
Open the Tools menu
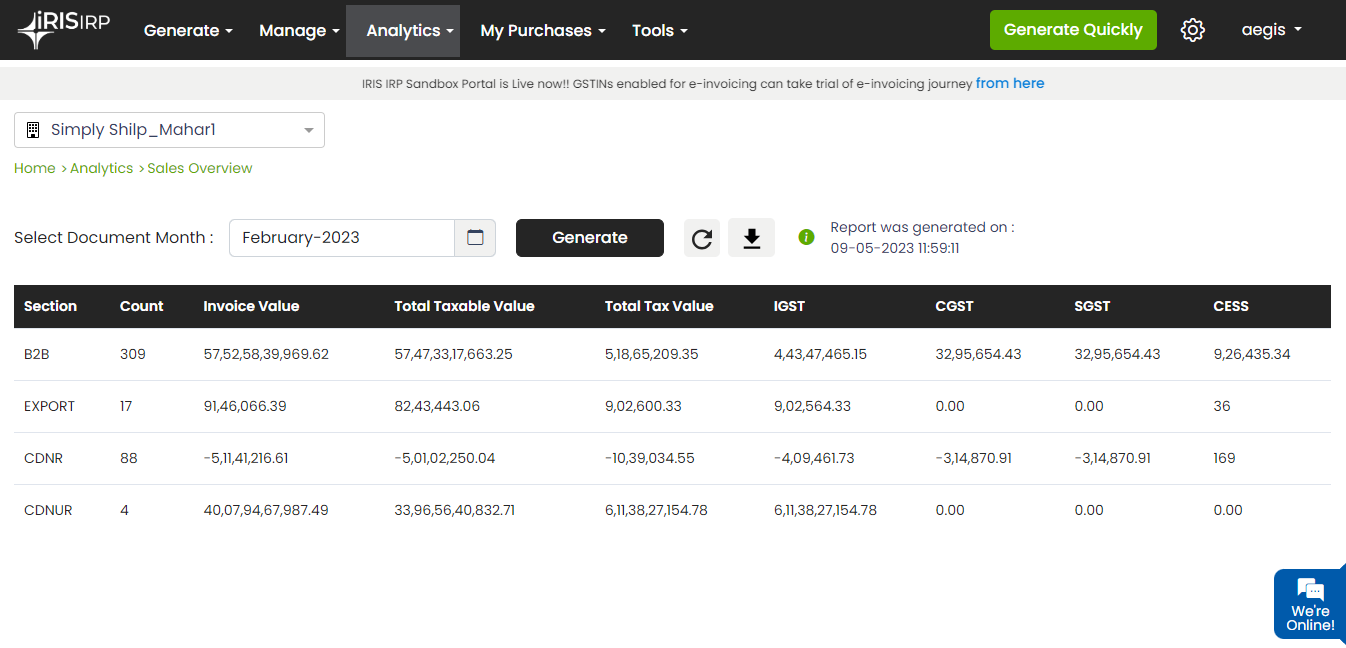click(660, 30)
